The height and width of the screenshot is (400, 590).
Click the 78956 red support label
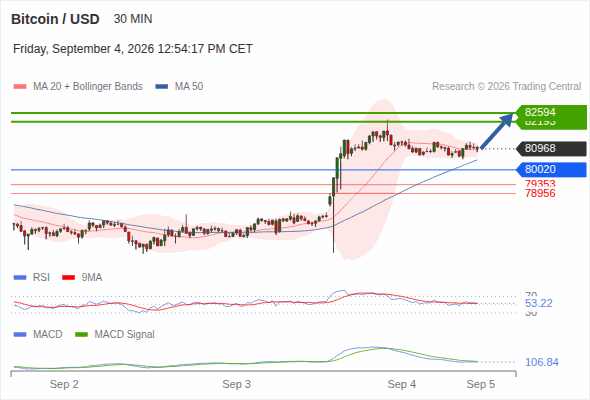coord(540,193)
